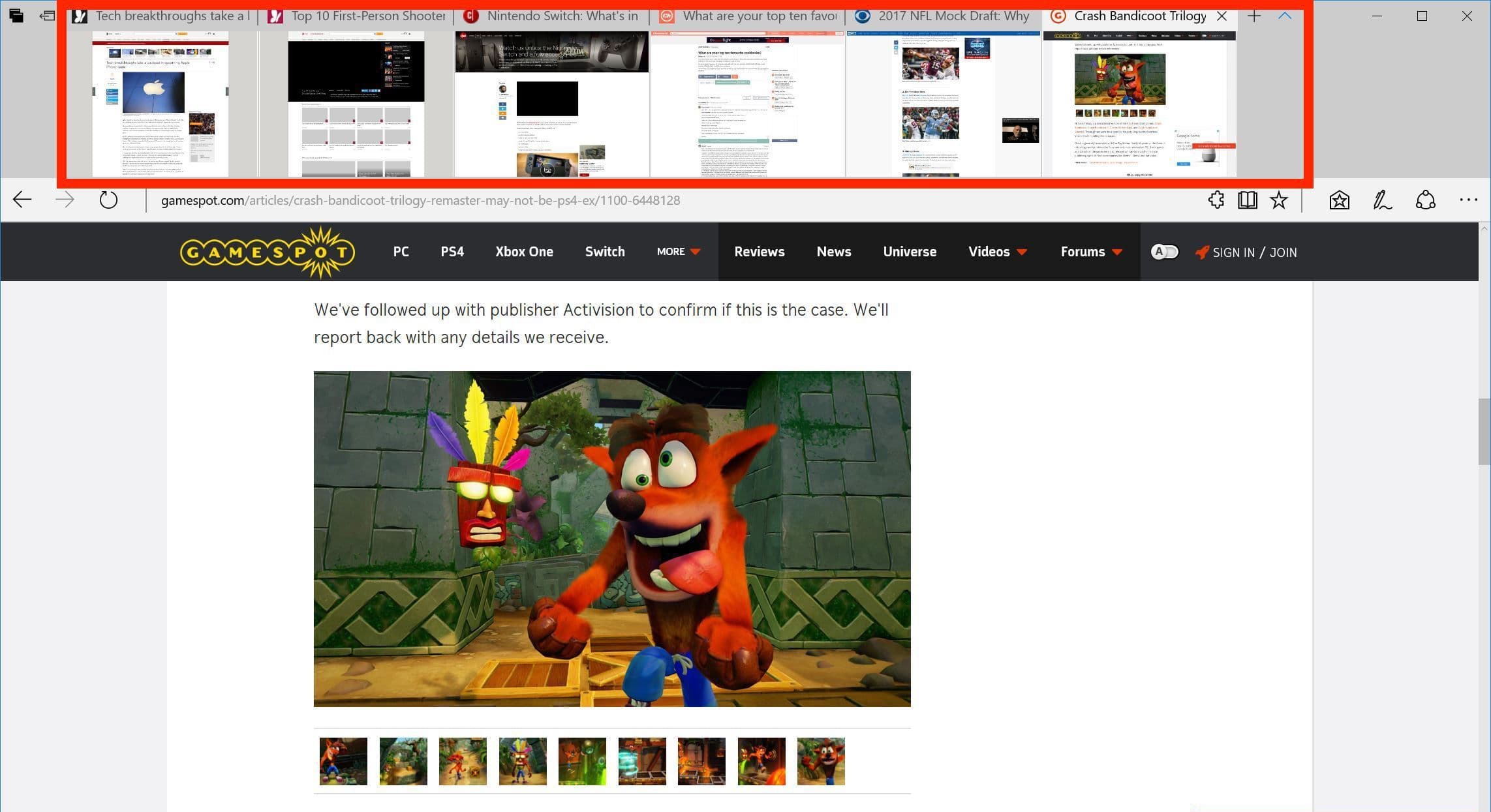1491x812 pixels.
Task: Click SIGN IN / JOIN link
Action: 1254,252
